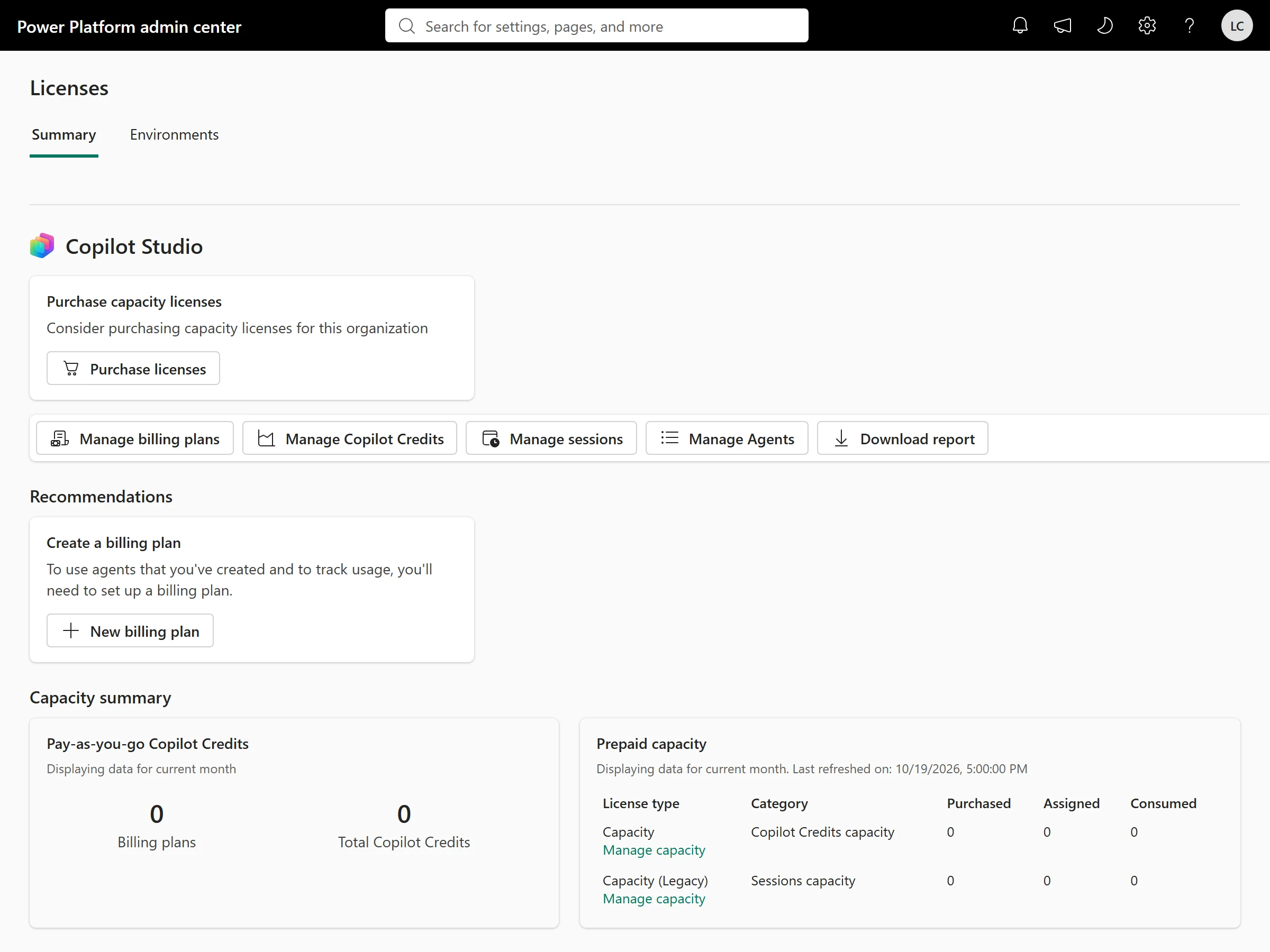
Task: Switch to the Summary tab
Action: 63,135
